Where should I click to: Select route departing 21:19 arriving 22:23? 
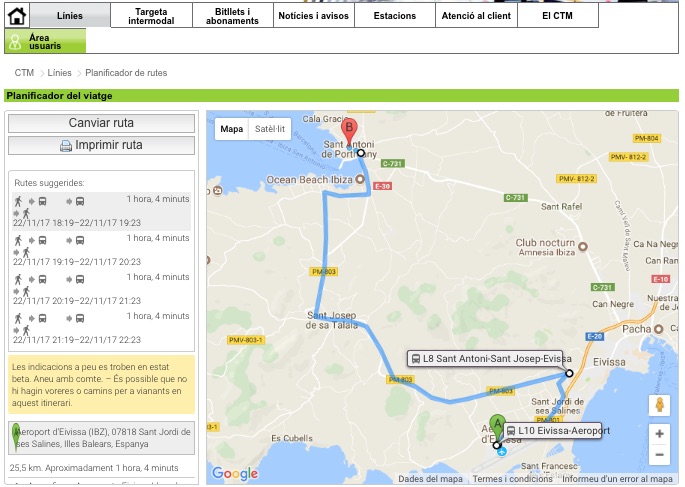point(101,328)
